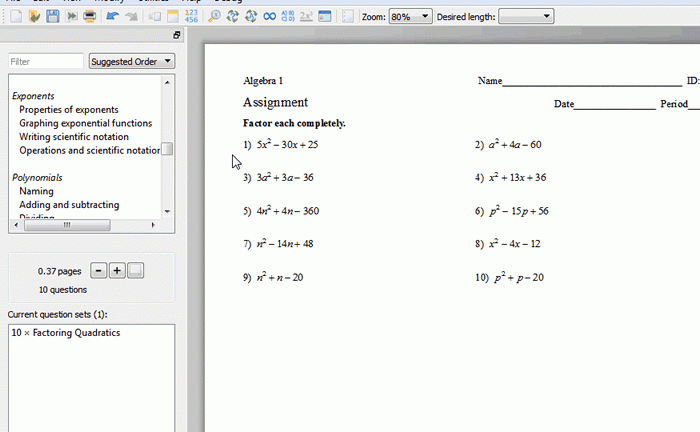Click question 4) x² + 13x + 36
The width and height of the screenshot is (700, 432).
[x=510, y=178]
